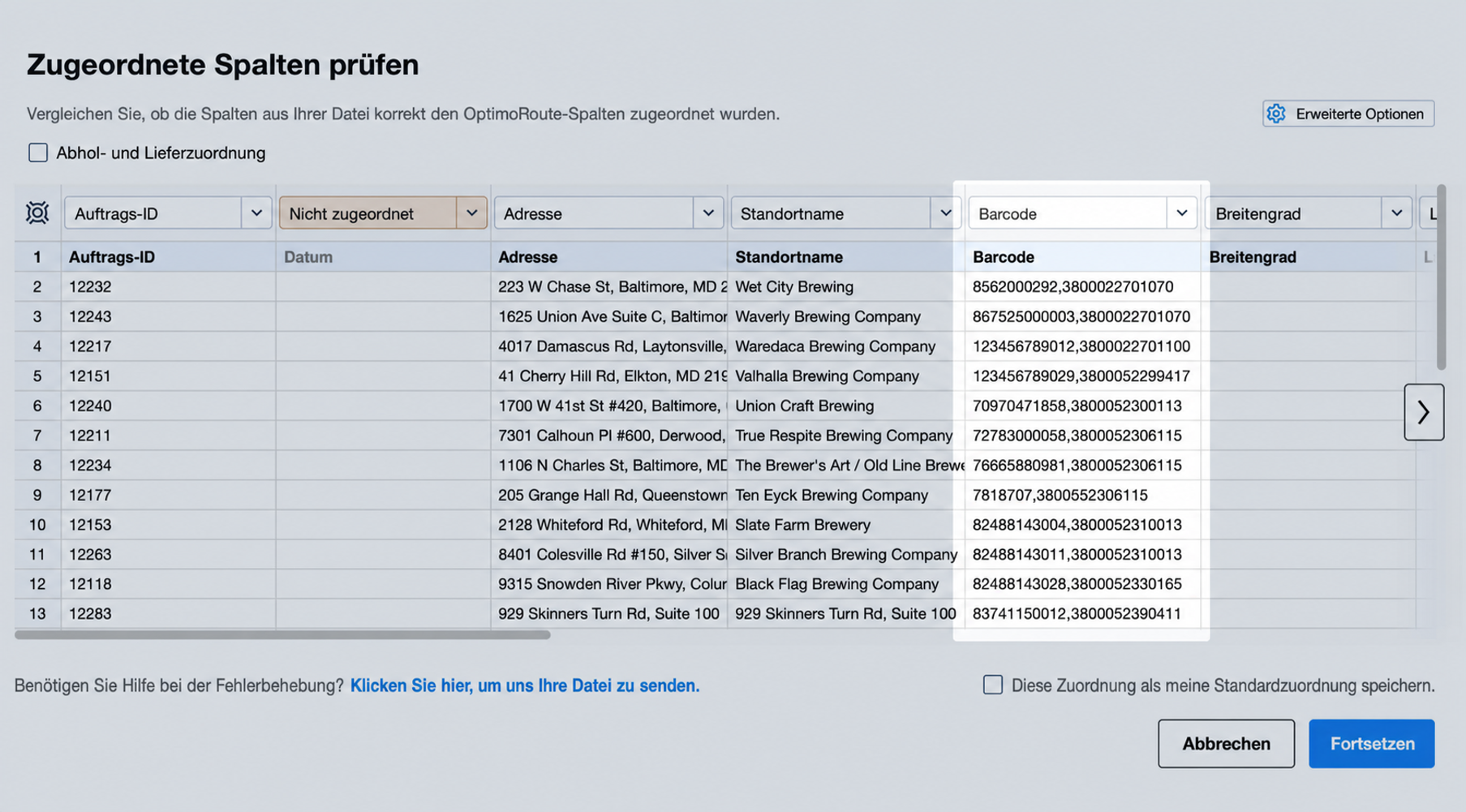Click Waverly Brewing Company cell

[x=846, y=316]
